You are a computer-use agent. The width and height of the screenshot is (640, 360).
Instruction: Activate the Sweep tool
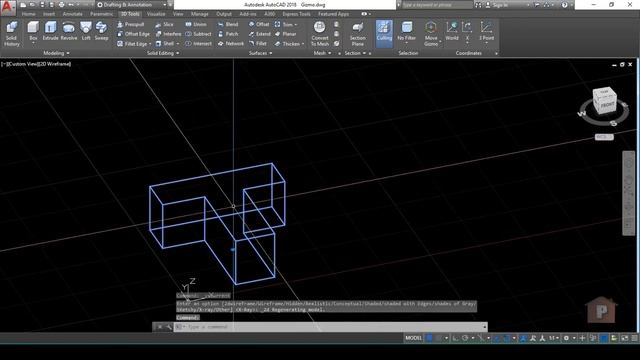pyautogui.click(x=101, y=31)
